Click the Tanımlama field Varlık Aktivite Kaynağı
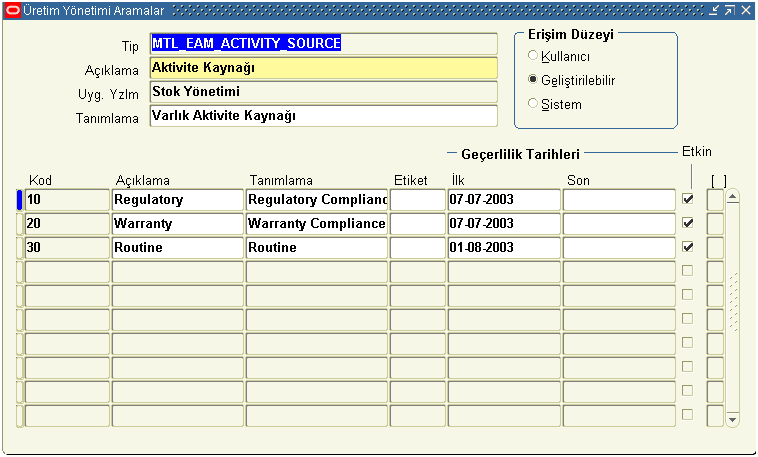Image resolution: width=758 pixels, height=457 pixels. click(x=322, y=116)
